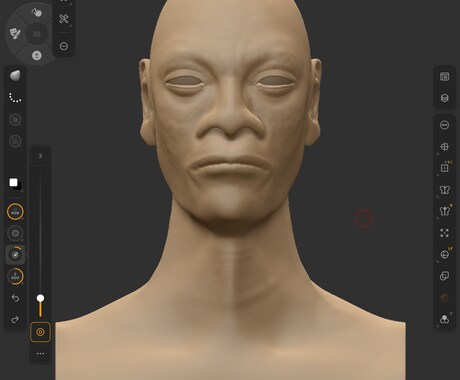Tap the overlapping squares icon
Image resolution: width=460 pixels, height=380 pixels.
click(x=444, y=276)
